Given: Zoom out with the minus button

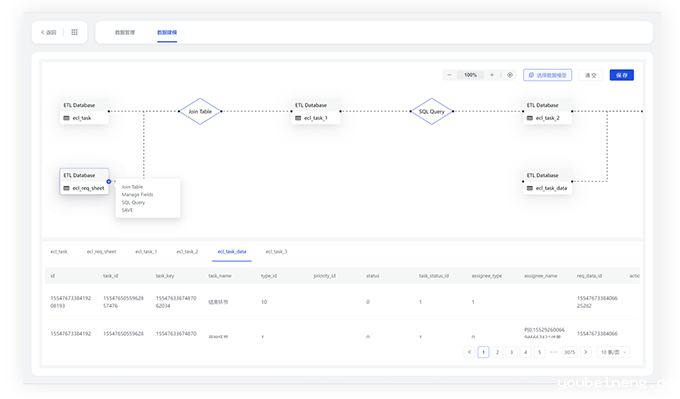Looking at the screenshot, I should 449,75.
